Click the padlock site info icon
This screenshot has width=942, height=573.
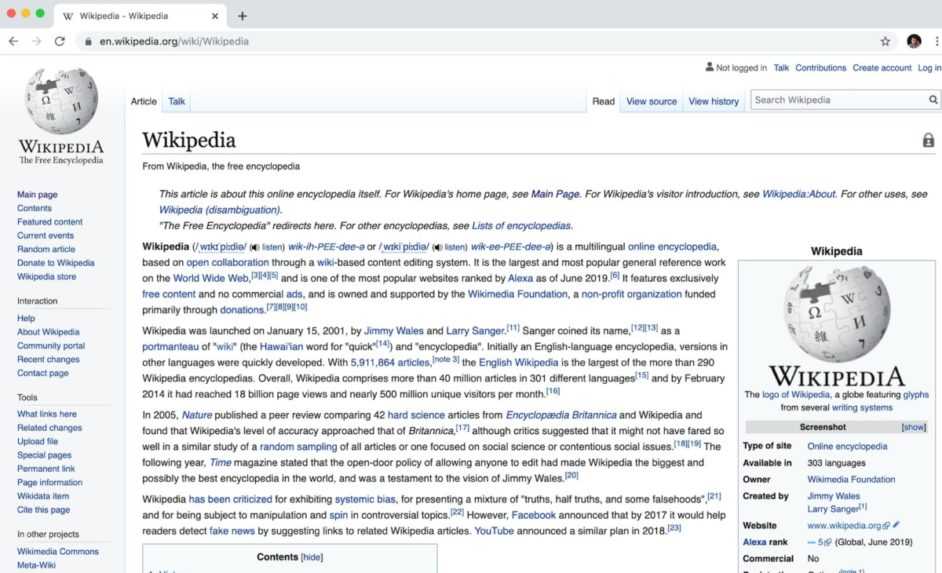(88, 41)
